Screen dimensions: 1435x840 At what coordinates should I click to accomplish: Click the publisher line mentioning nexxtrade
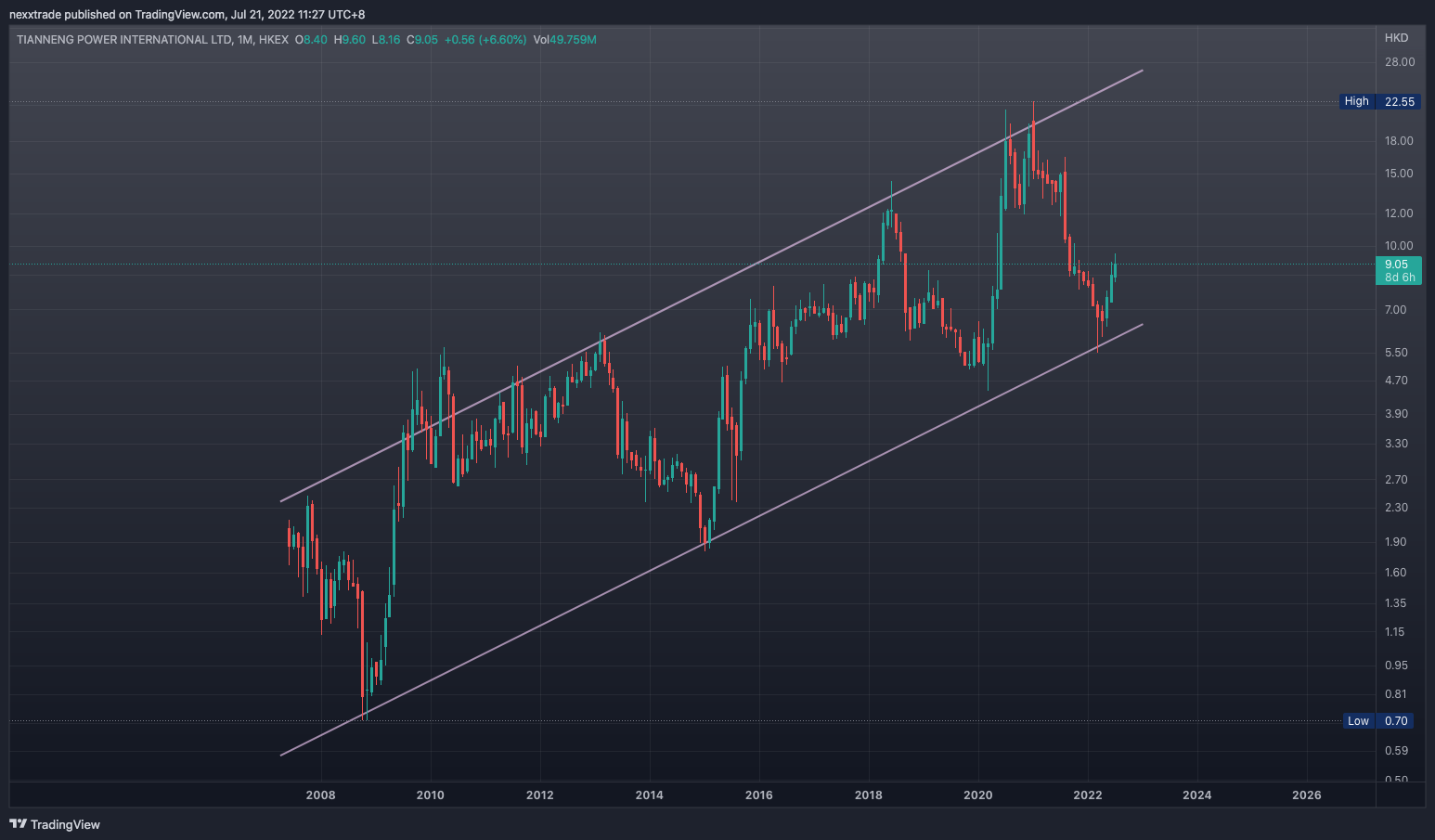(187, 15)
